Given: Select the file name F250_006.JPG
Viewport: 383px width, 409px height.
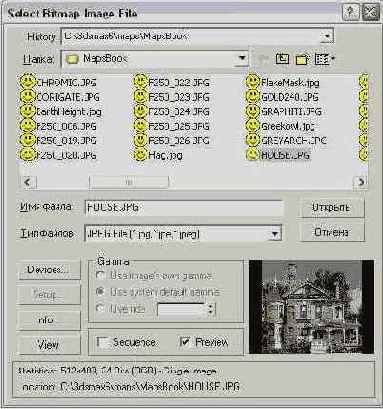Looking at the screenshot, I should [66, 126].
